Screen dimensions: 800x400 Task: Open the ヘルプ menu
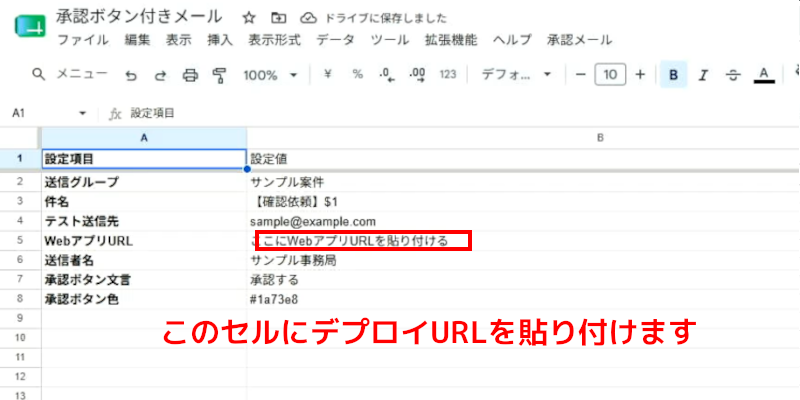coord(512,40)
